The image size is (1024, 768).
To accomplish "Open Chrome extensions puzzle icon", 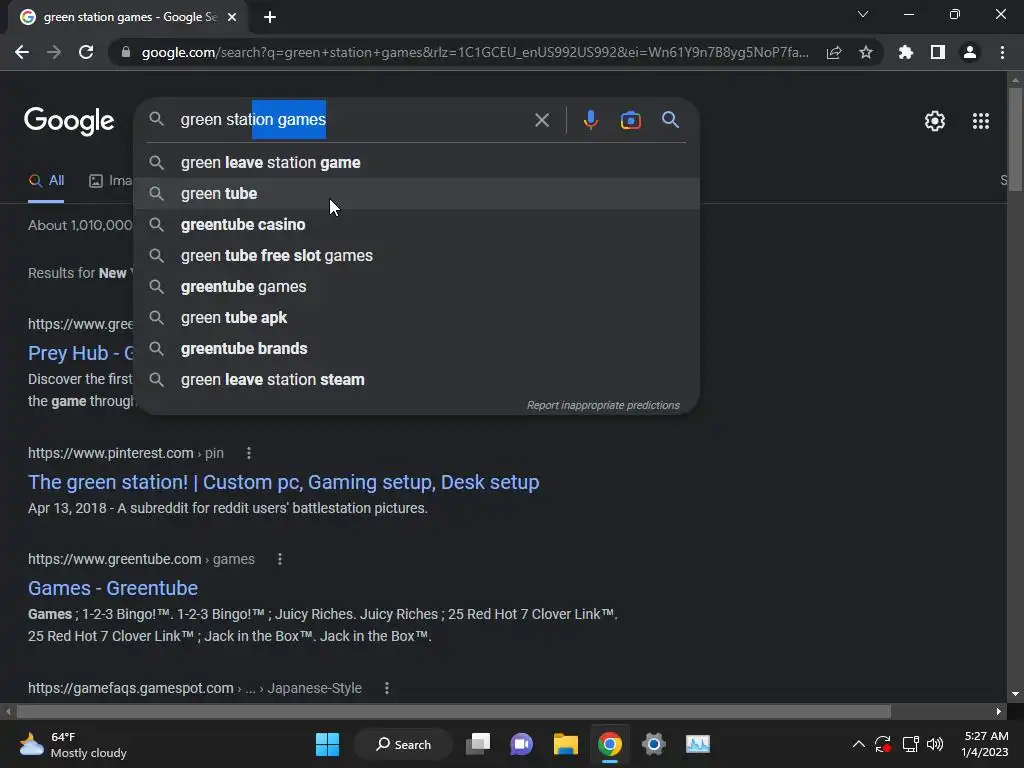I will (906, 52).
